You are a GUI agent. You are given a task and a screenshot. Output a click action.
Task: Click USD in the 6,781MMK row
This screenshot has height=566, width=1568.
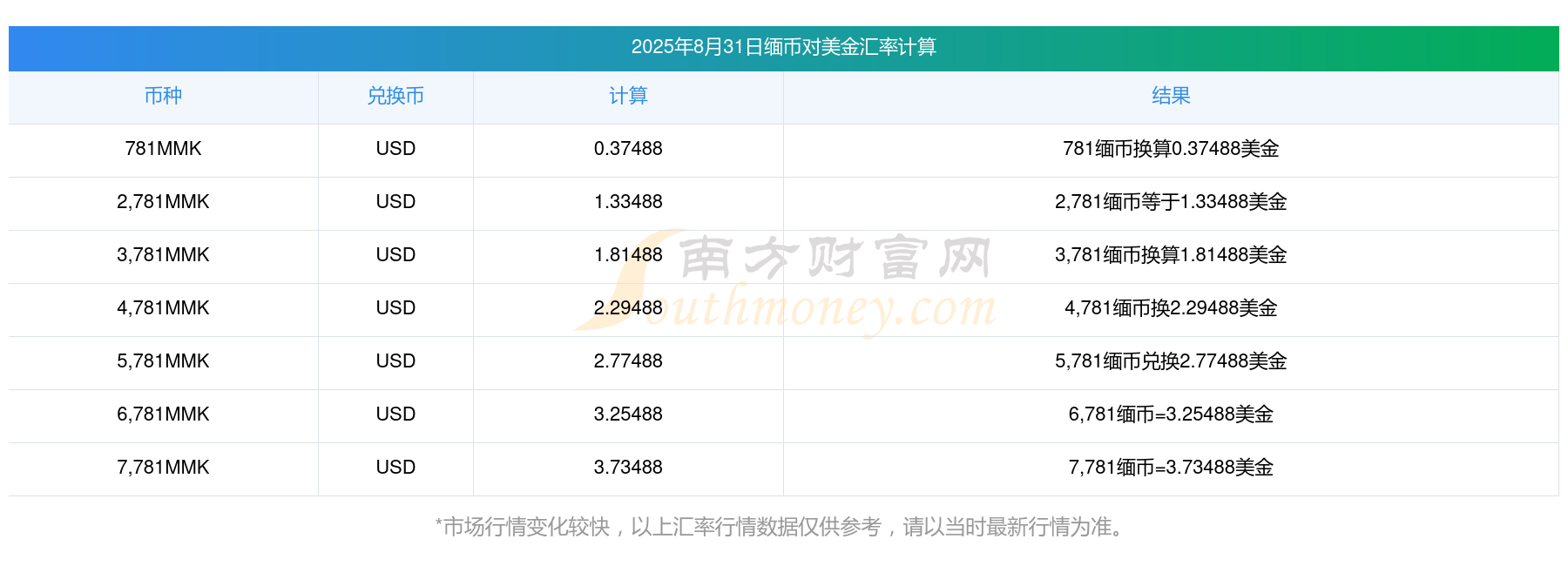pyautogui.click(x=395, y=414)
